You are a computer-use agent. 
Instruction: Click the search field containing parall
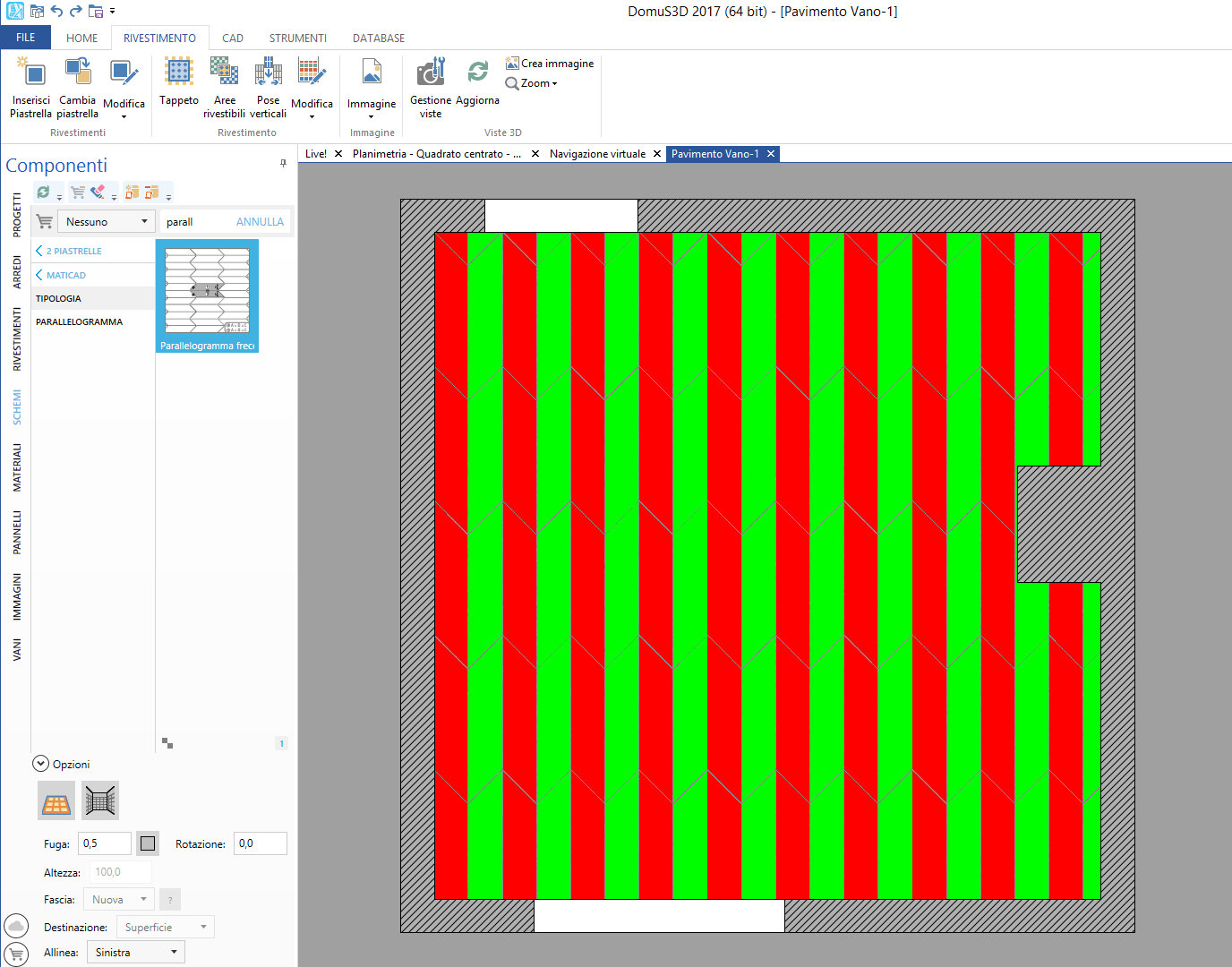197,222
